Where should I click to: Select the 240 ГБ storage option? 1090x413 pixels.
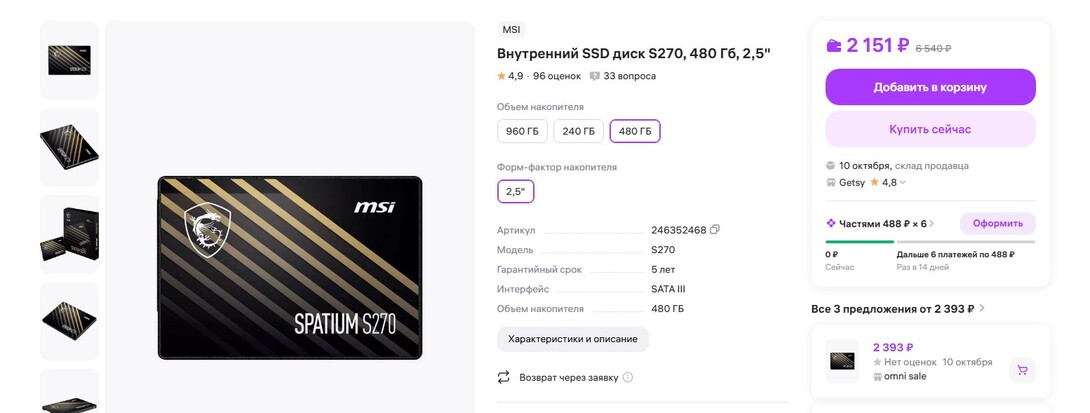(578, 131)
